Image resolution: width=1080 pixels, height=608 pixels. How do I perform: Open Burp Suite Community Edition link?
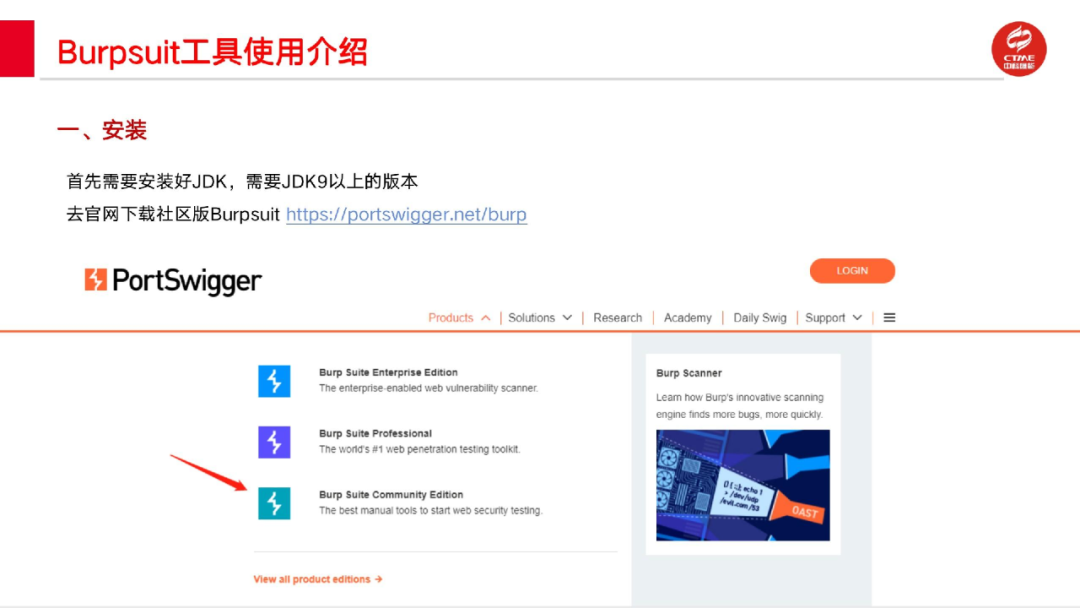[x=391, y=494]
